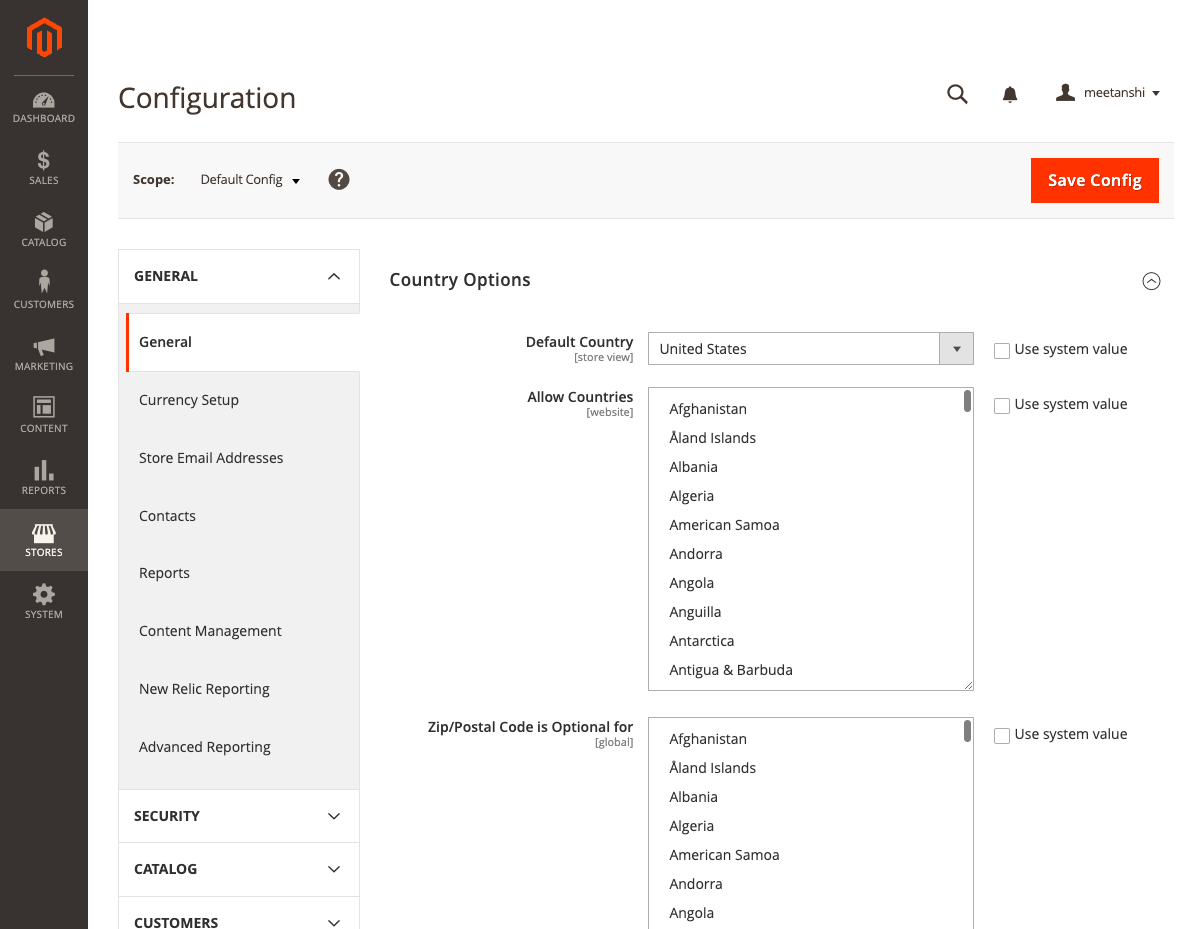Open the Marketing megaphone icon
The width and height of the screenshot is (1204, 929).
coord(44,346)
